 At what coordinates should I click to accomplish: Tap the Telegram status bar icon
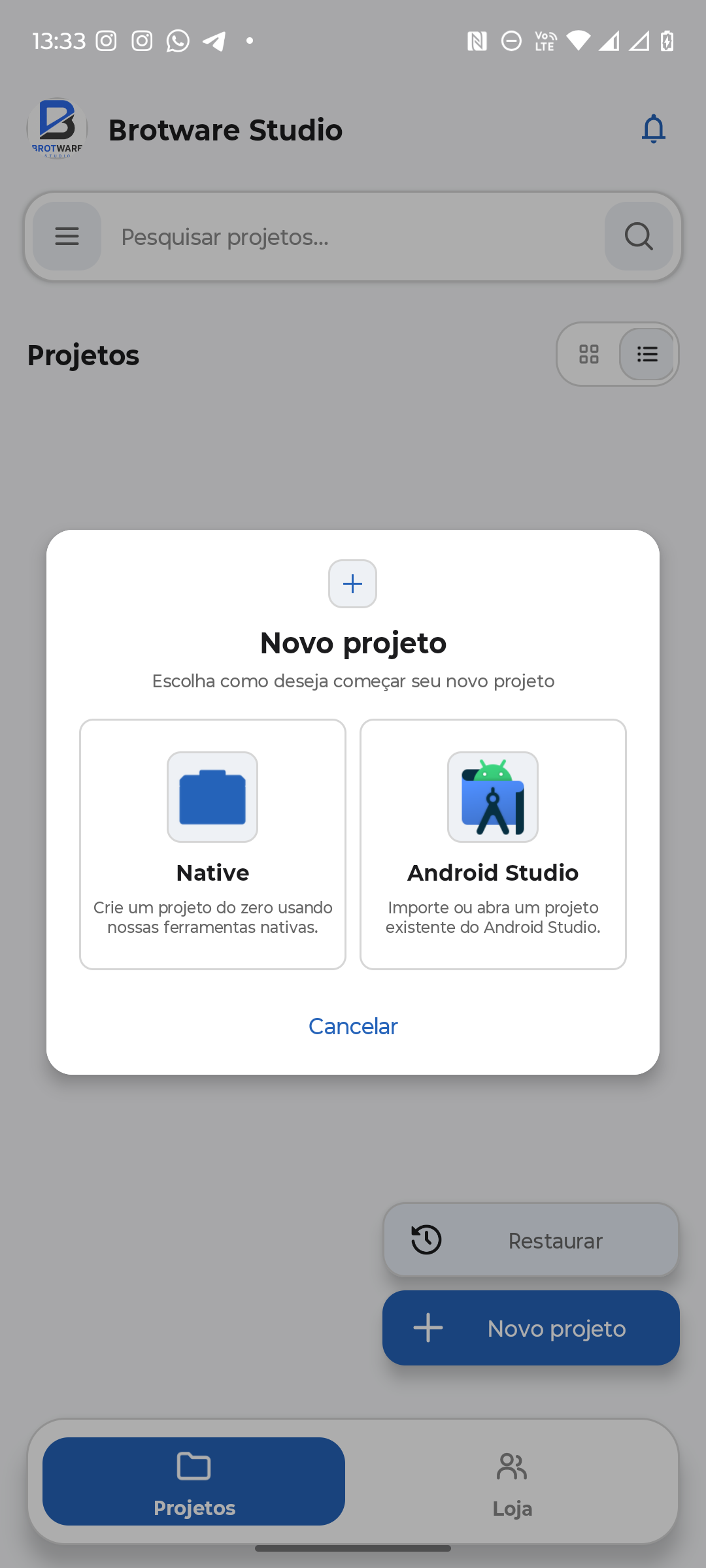[214, 41]
